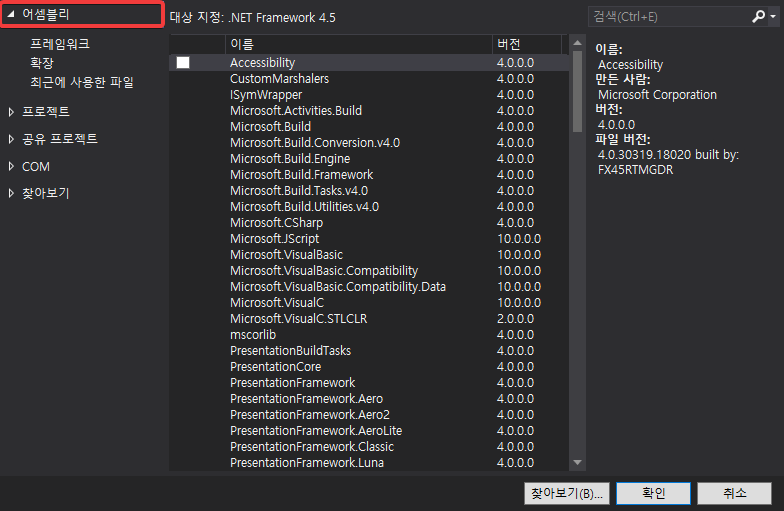The height and width of the screenshot is (511, 784).
Task: Click the search magnifier icon
Action: [758, 16]
